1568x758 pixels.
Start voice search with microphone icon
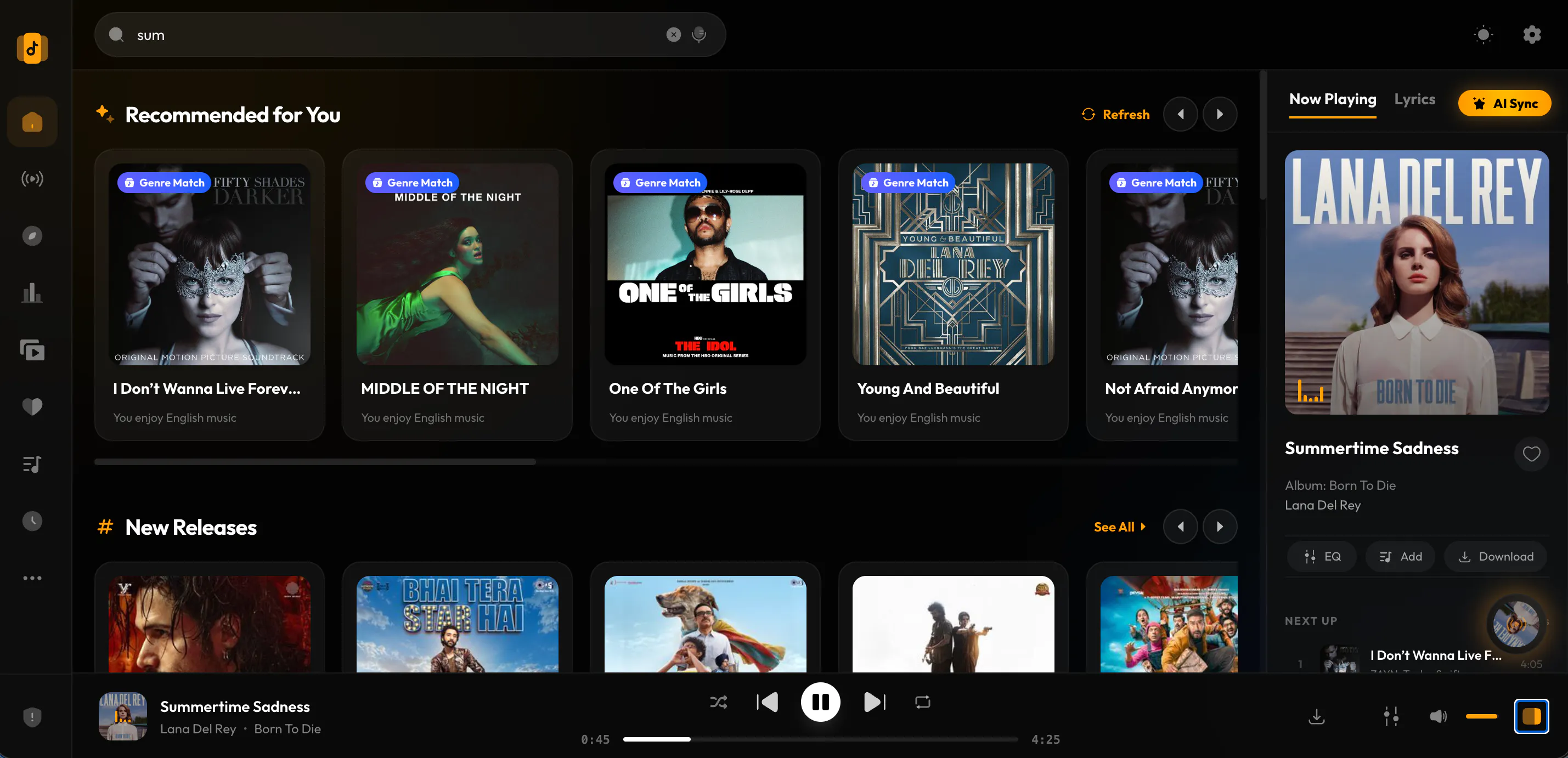pos(699,35)
